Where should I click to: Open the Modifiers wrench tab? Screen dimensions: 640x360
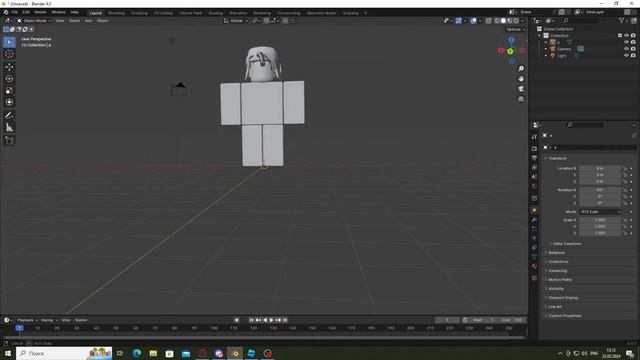click(x=534, y=220)
